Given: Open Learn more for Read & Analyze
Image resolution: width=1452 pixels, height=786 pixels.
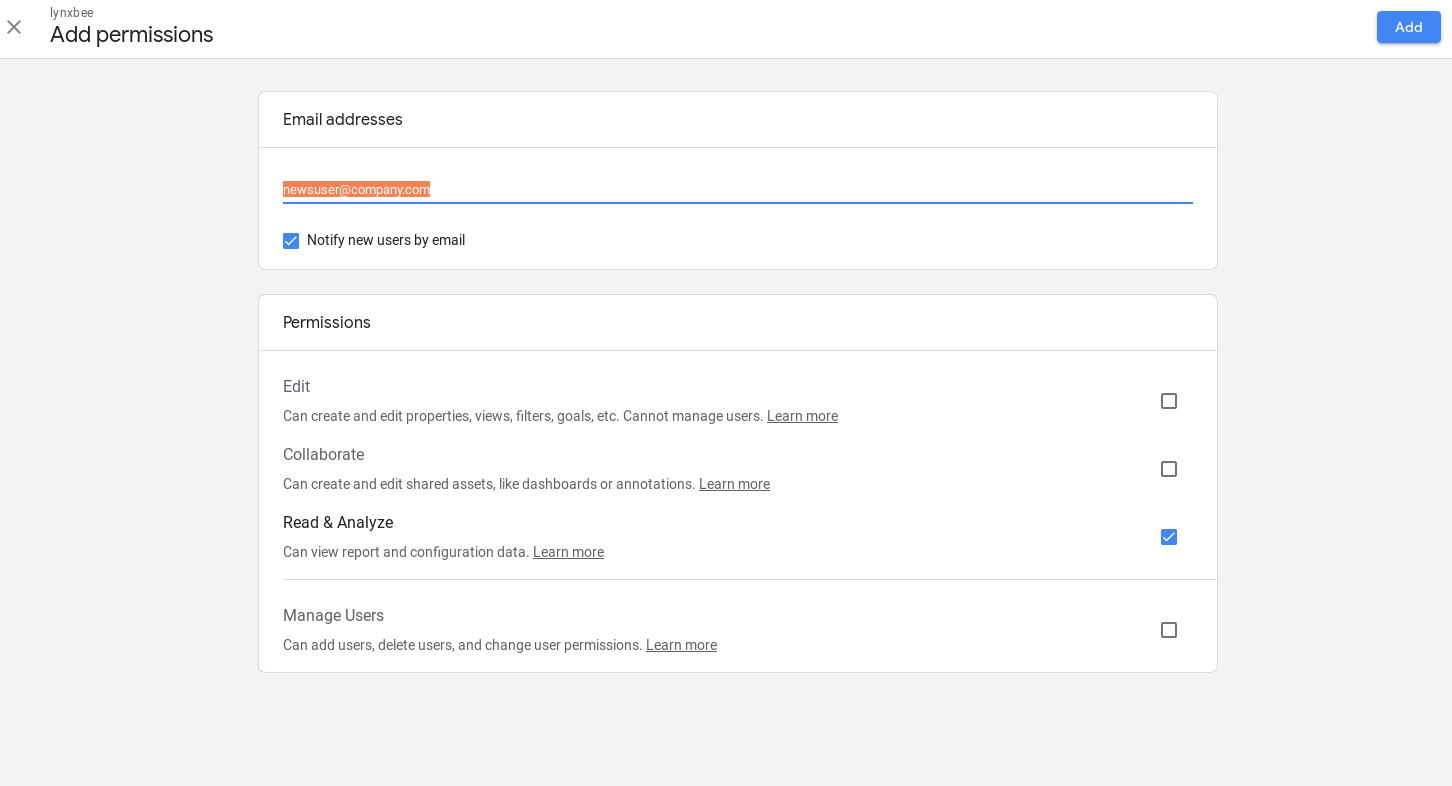Looking at the screenshot, I should pos(568,552).
